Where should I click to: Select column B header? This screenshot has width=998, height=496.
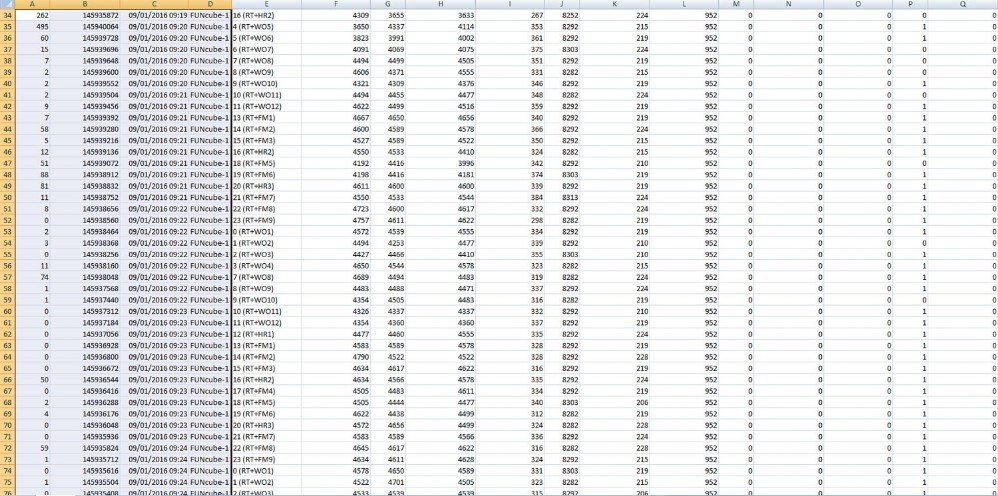(85, 4)
